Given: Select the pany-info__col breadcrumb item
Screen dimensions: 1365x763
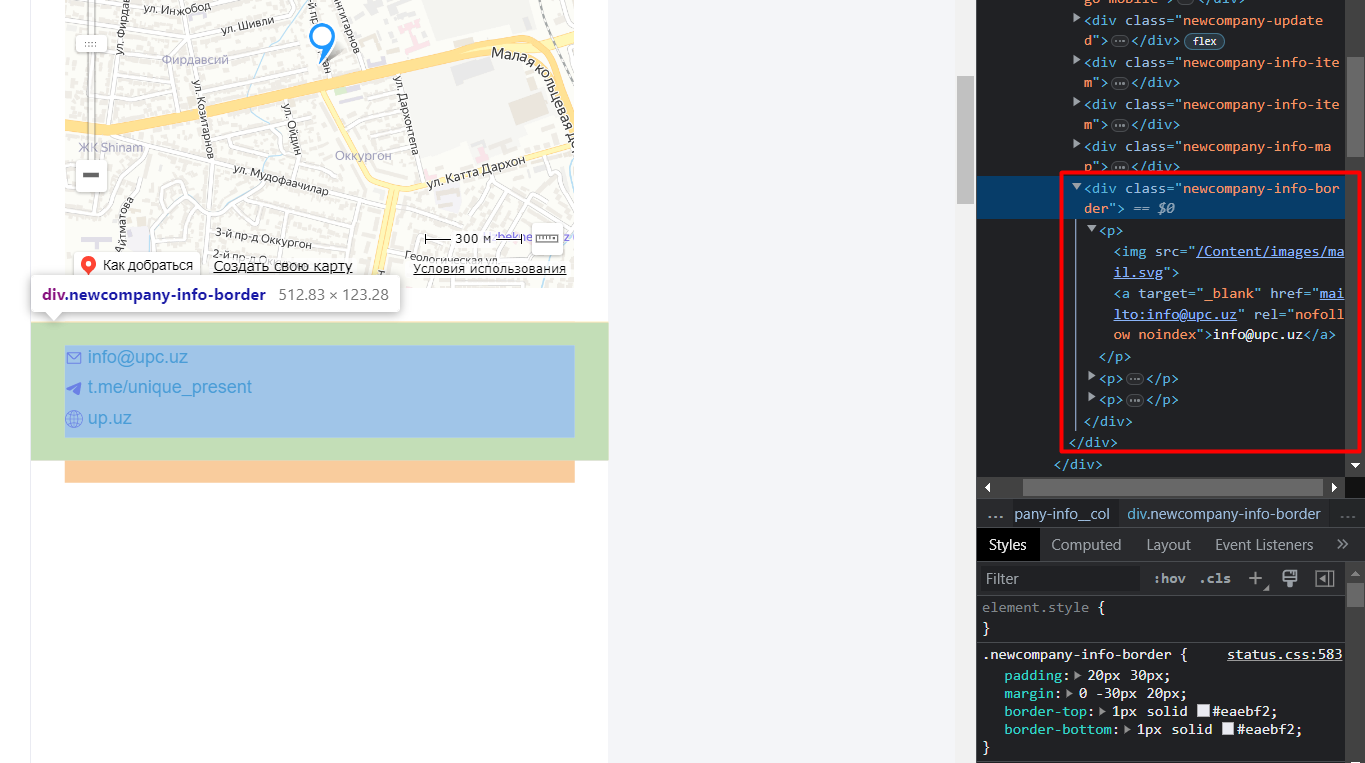Looking at the screenshot, I should click(x=1062, y=514).
